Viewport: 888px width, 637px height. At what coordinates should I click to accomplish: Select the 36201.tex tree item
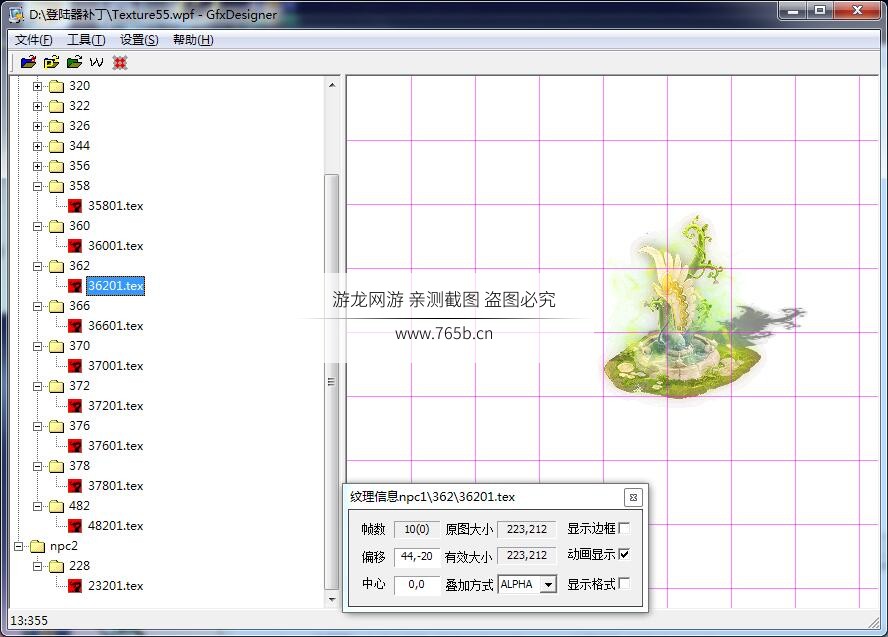(x=116, y=286)
